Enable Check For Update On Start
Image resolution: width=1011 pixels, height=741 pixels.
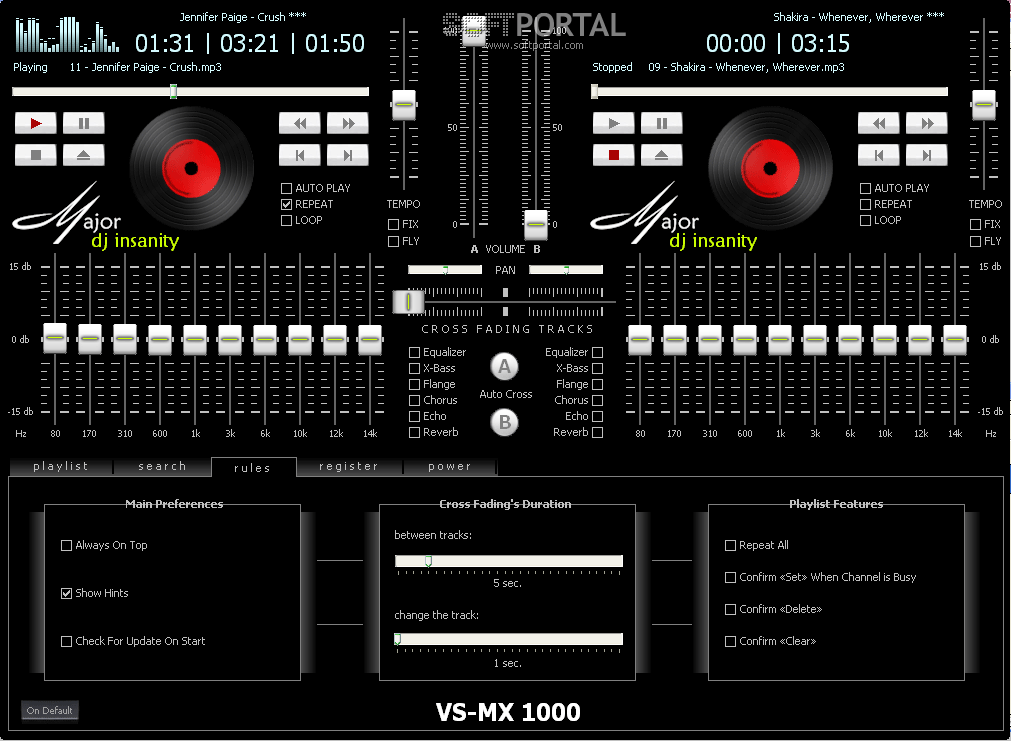[x=66, y=642]
